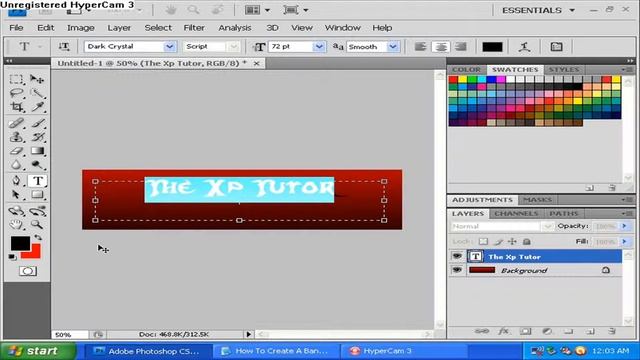Select the Lasso tool
The height and width of the screenshot is (360, 640).
click(16, 93)
